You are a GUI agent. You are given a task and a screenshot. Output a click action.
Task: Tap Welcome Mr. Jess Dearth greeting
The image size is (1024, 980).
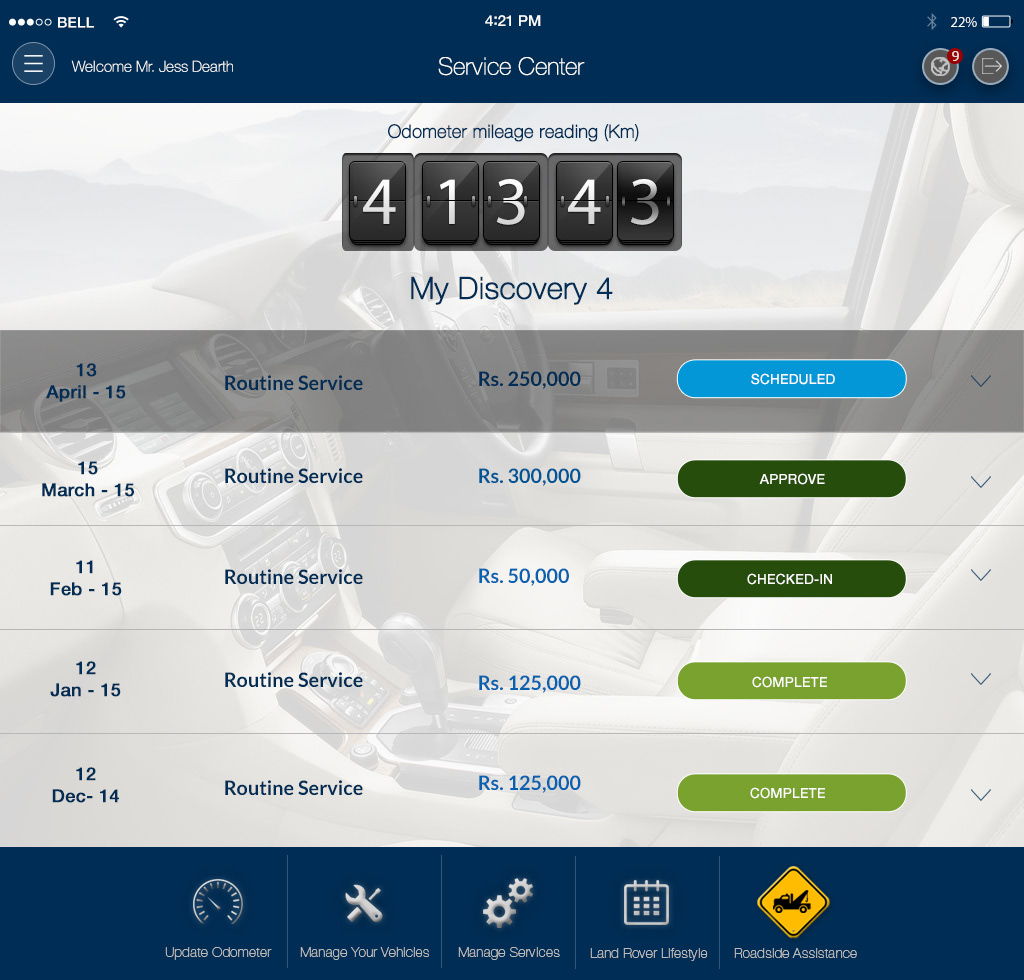[152, 67]
